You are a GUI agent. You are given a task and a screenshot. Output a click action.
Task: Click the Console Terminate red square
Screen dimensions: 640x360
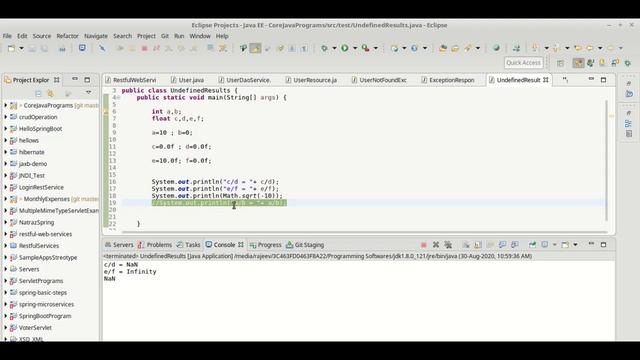[424, 245]
